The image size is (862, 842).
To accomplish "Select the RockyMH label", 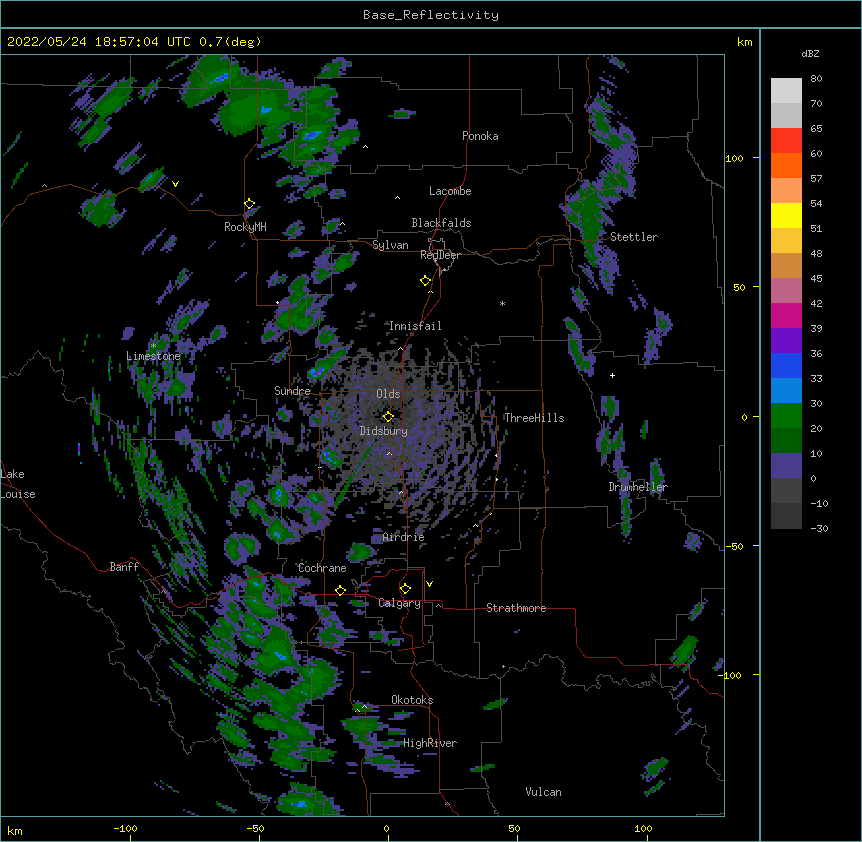I will (245, 226).
